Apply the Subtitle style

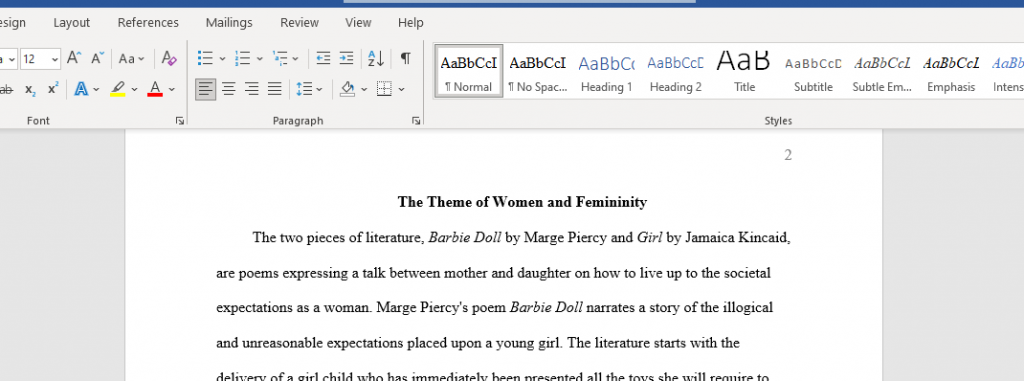point(813,71)
